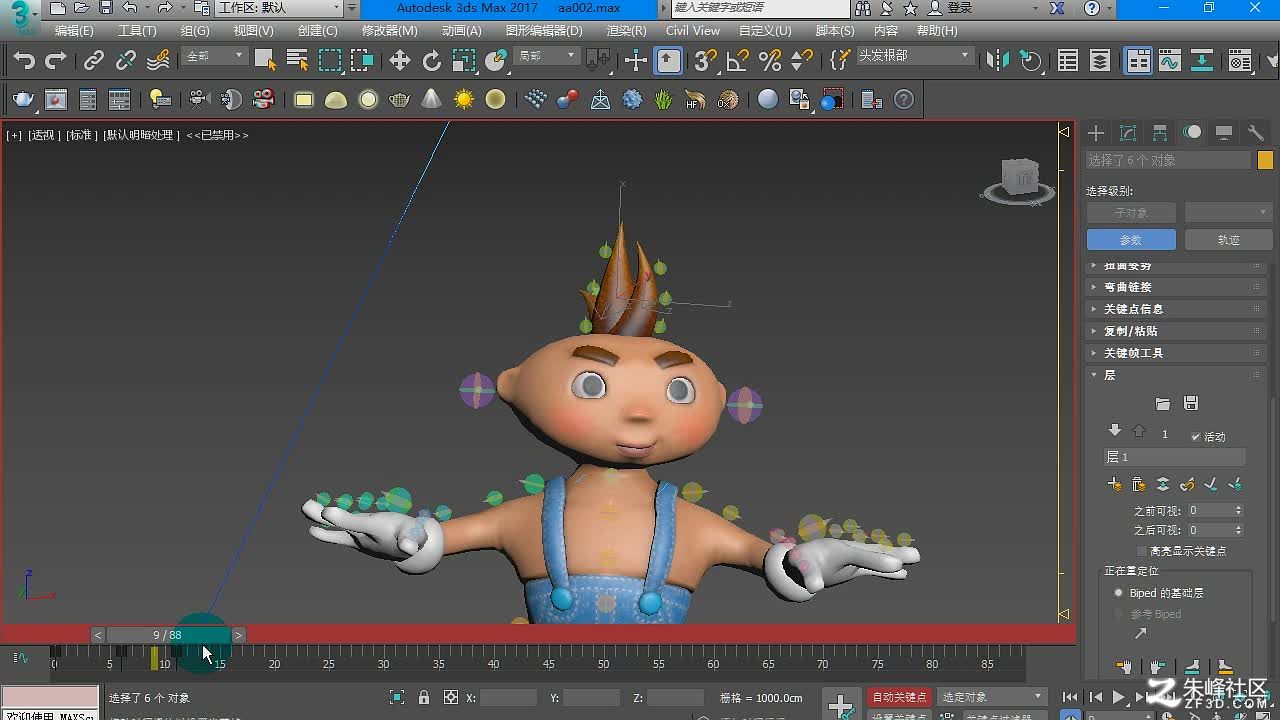
Task: Open the Civil View menu
Action: (x=693, y=31)
